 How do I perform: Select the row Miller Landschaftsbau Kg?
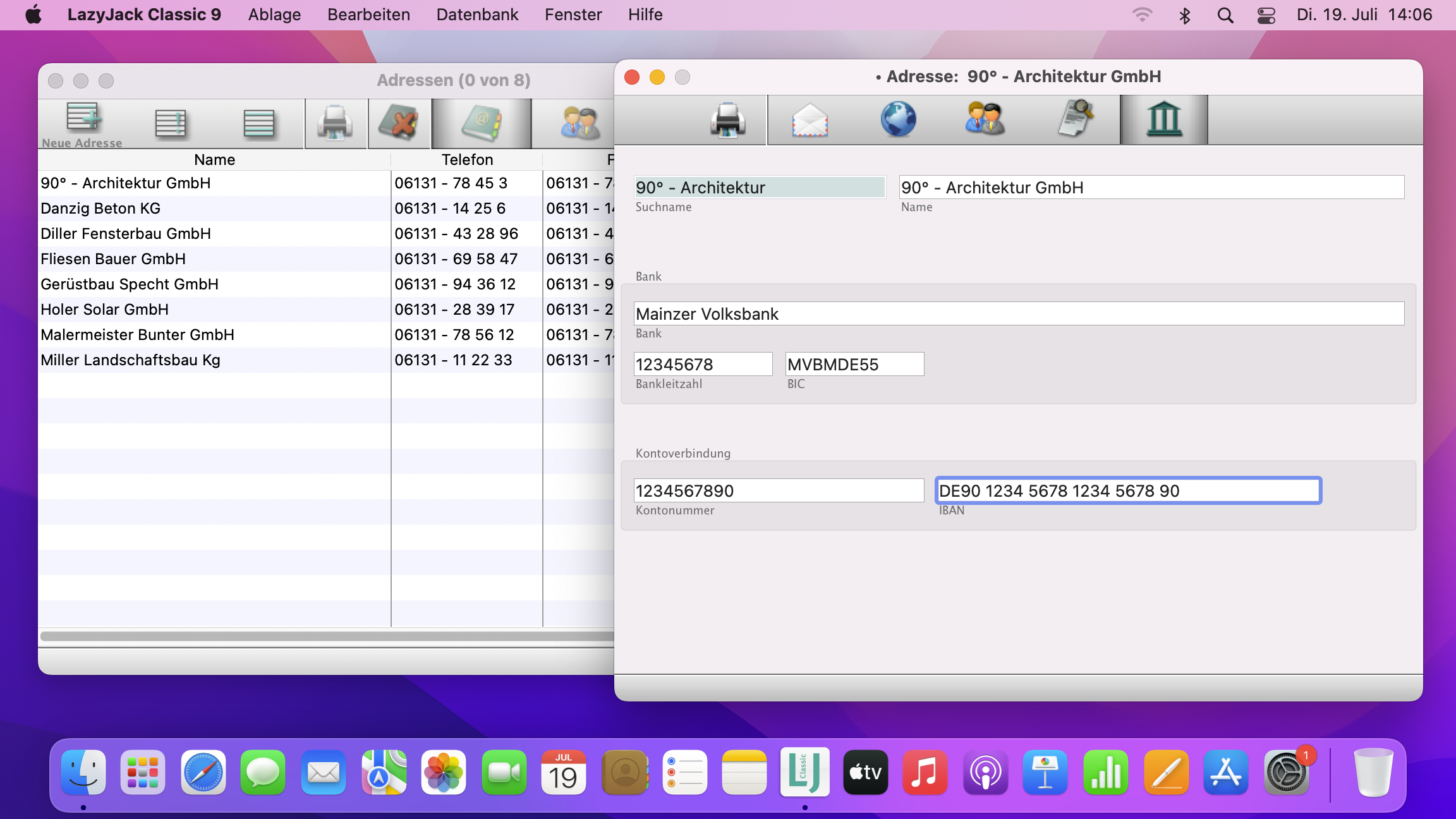point(326,360)
